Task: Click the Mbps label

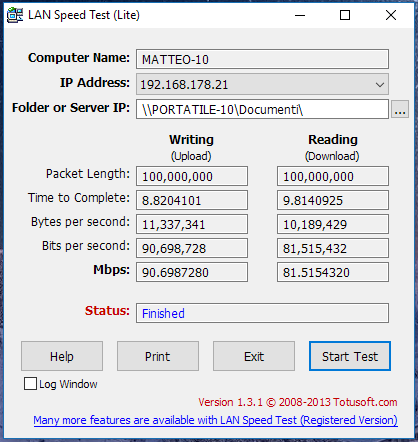Action: (x=111, y=270)
